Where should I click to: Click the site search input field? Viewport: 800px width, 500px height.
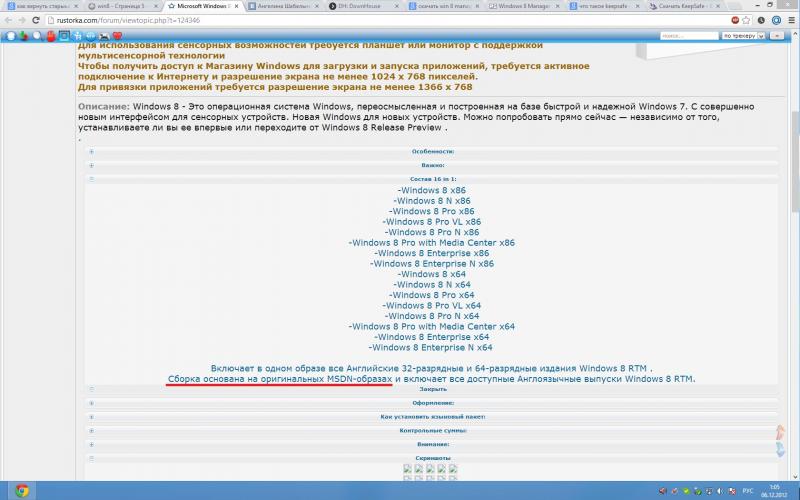click(689, 36)
